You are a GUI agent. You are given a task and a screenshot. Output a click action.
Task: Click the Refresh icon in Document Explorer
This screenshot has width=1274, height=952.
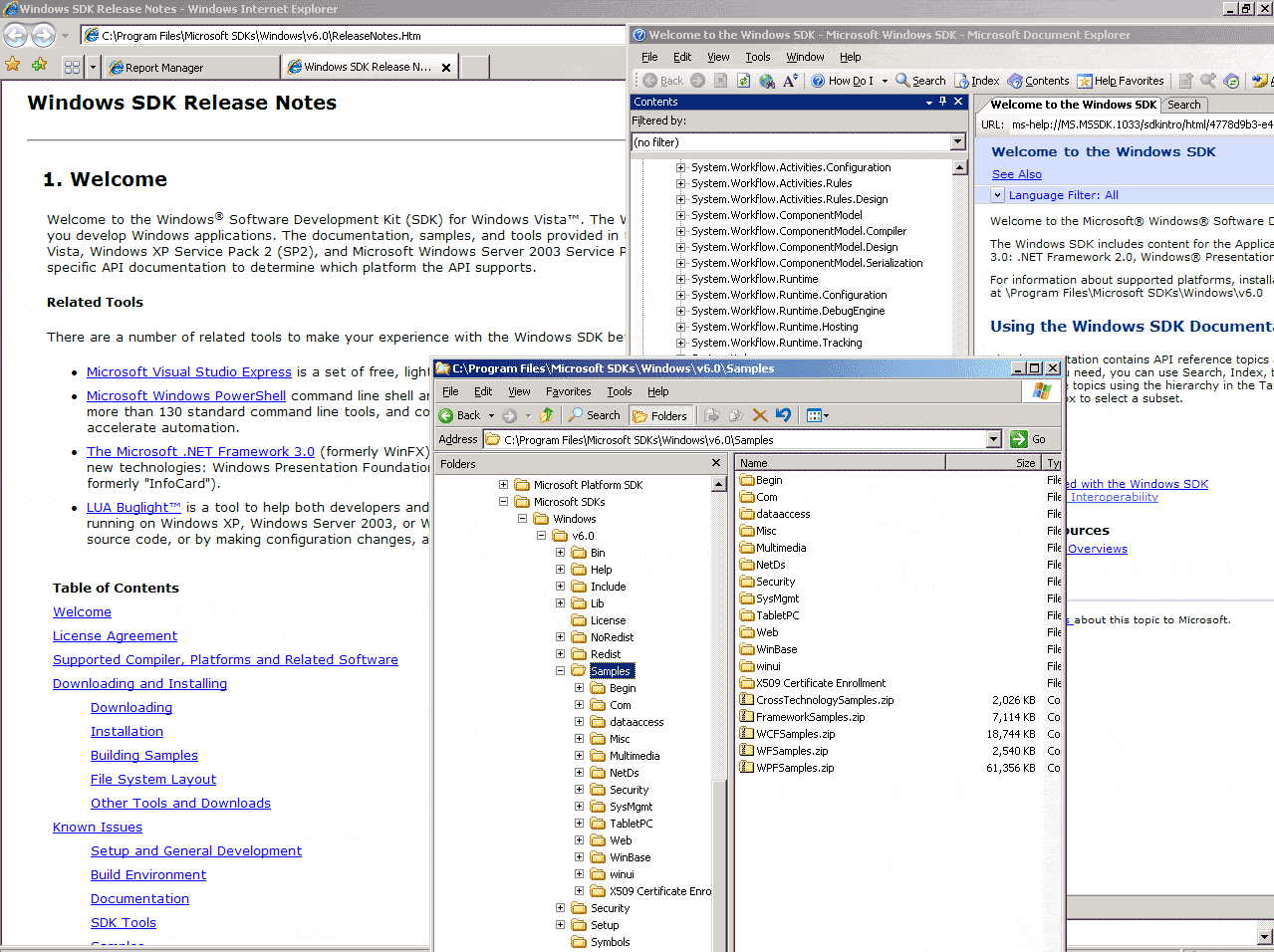coord(743,81)
